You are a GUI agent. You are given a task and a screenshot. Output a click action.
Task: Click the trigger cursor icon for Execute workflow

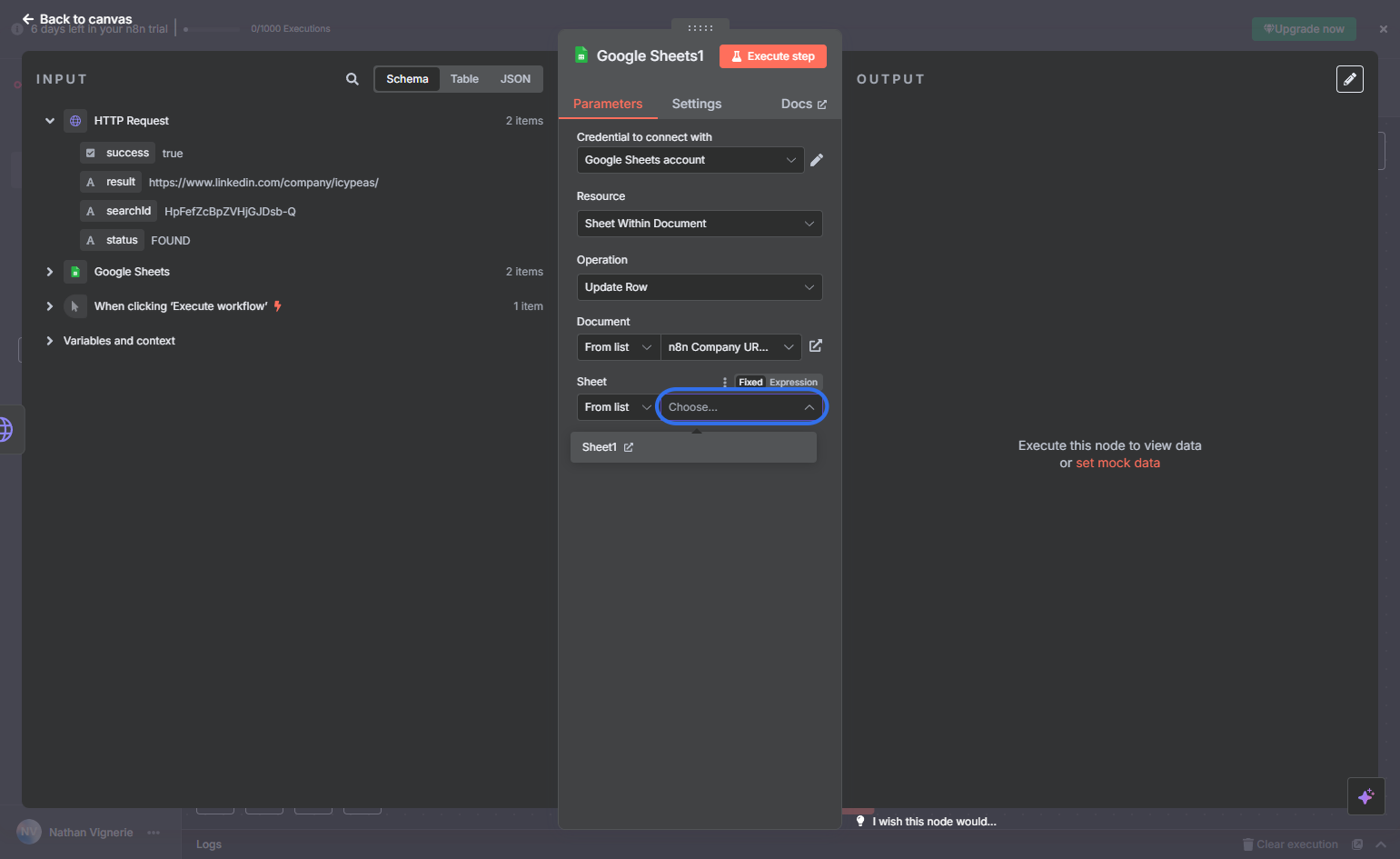point(75,306)
